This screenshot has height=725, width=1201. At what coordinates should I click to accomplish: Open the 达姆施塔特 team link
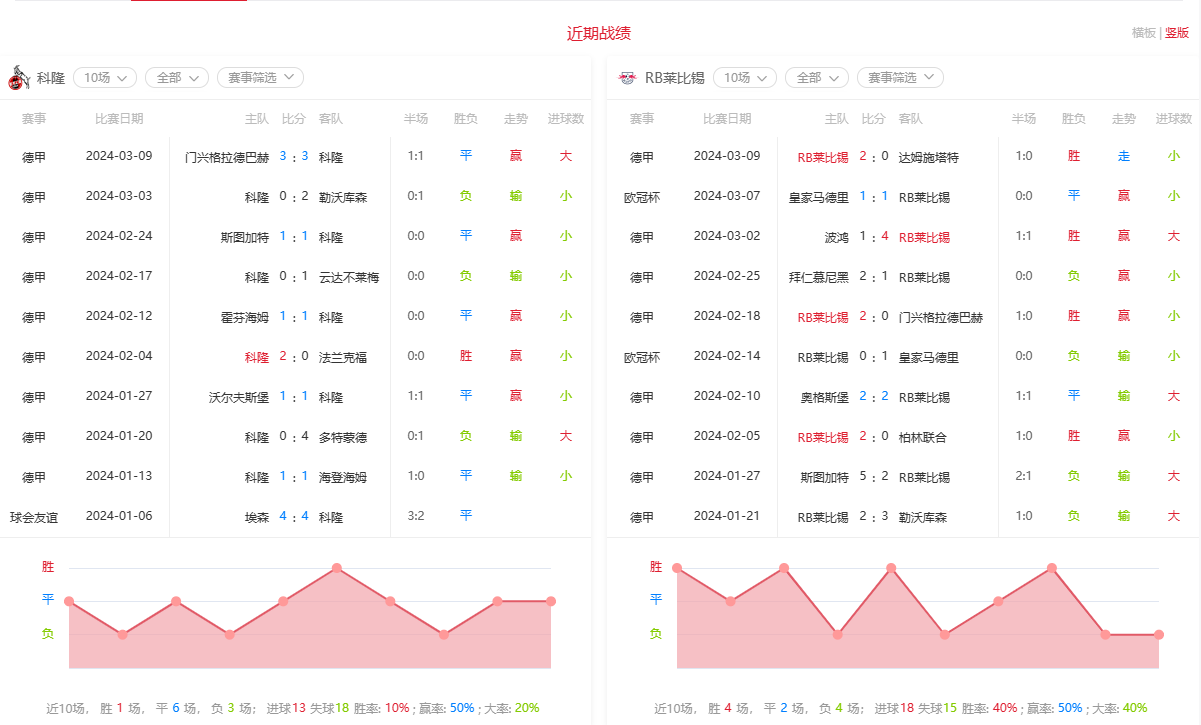point(928,157)
